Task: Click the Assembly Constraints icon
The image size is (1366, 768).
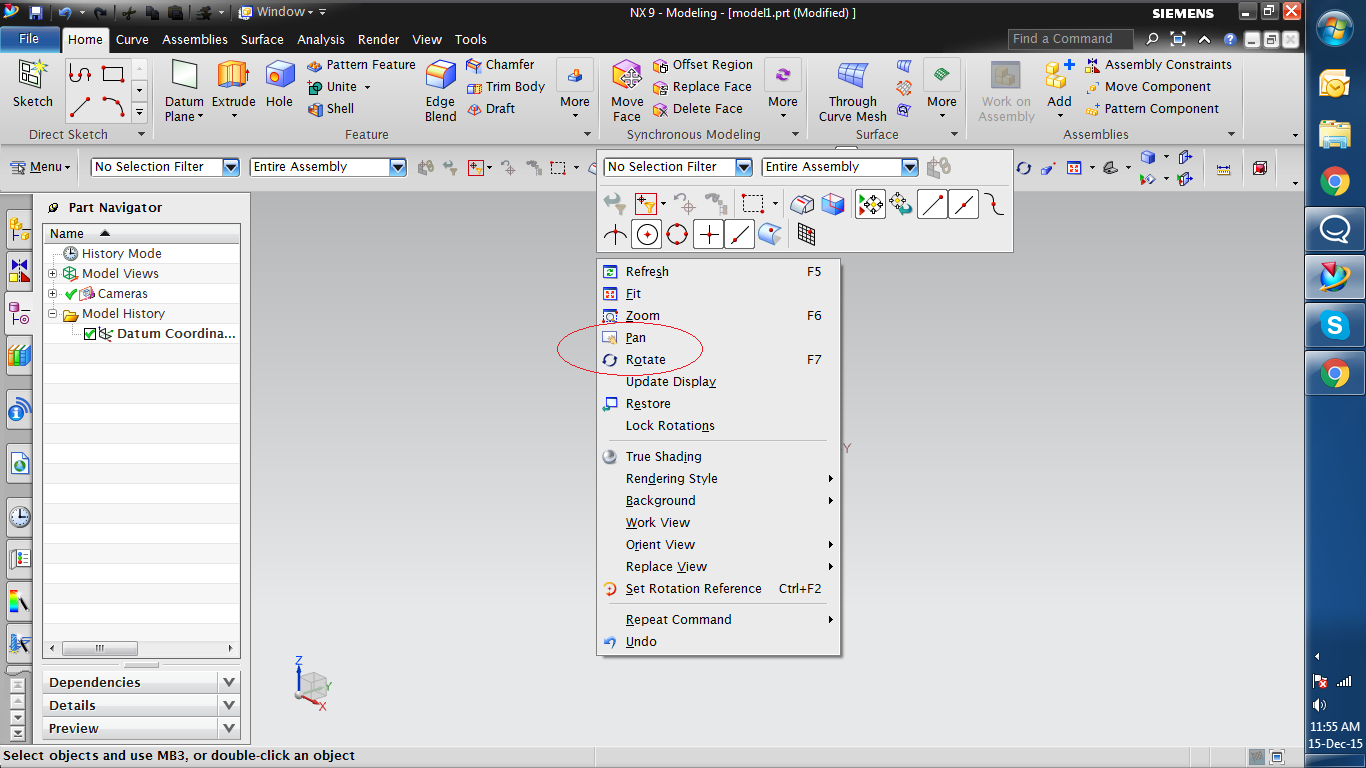Action: [1093, 65]
